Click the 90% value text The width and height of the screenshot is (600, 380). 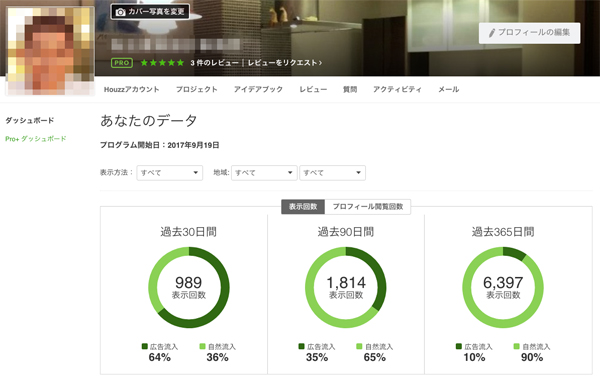click(532, 357)
